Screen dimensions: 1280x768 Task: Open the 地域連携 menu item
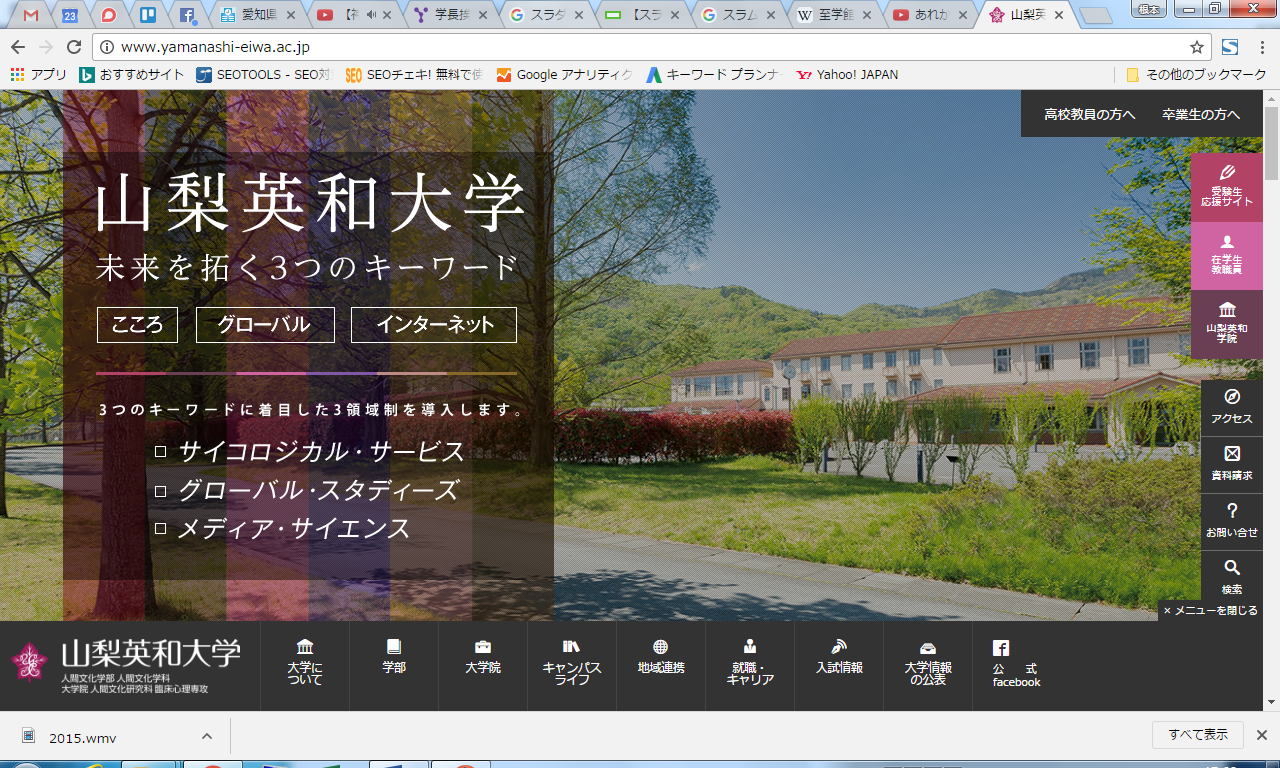click(661, 665)
